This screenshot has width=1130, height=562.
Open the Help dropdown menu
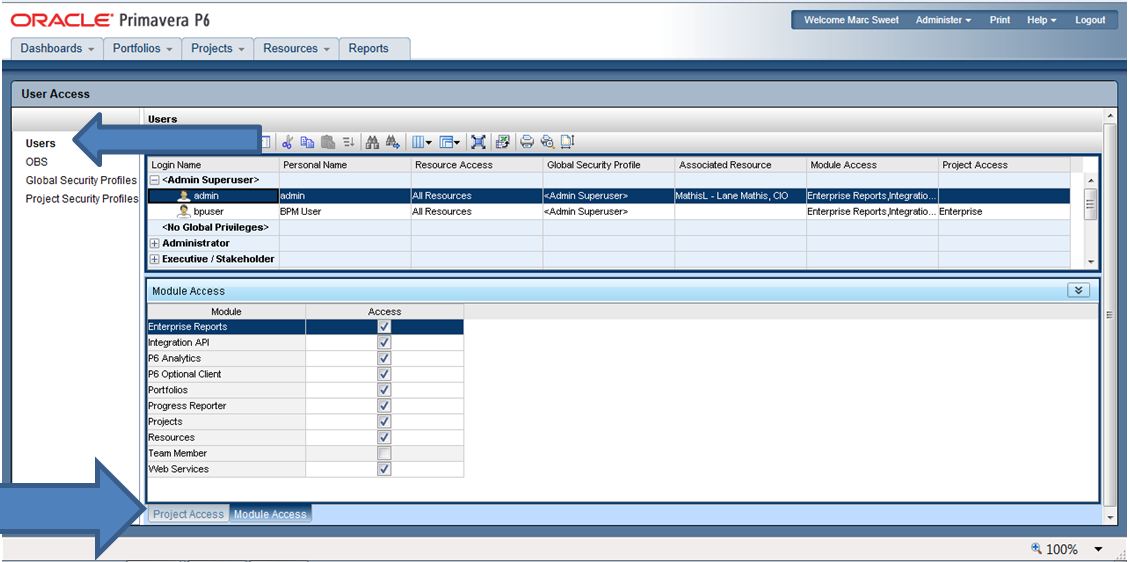1041,20
